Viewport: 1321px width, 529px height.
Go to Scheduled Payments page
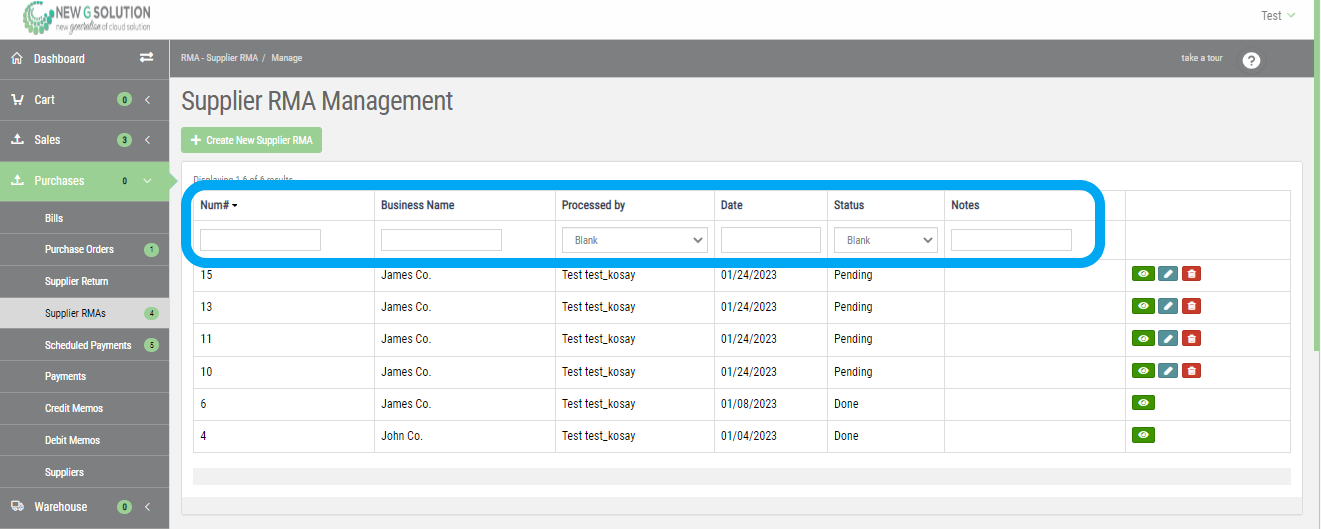point(87,345)
